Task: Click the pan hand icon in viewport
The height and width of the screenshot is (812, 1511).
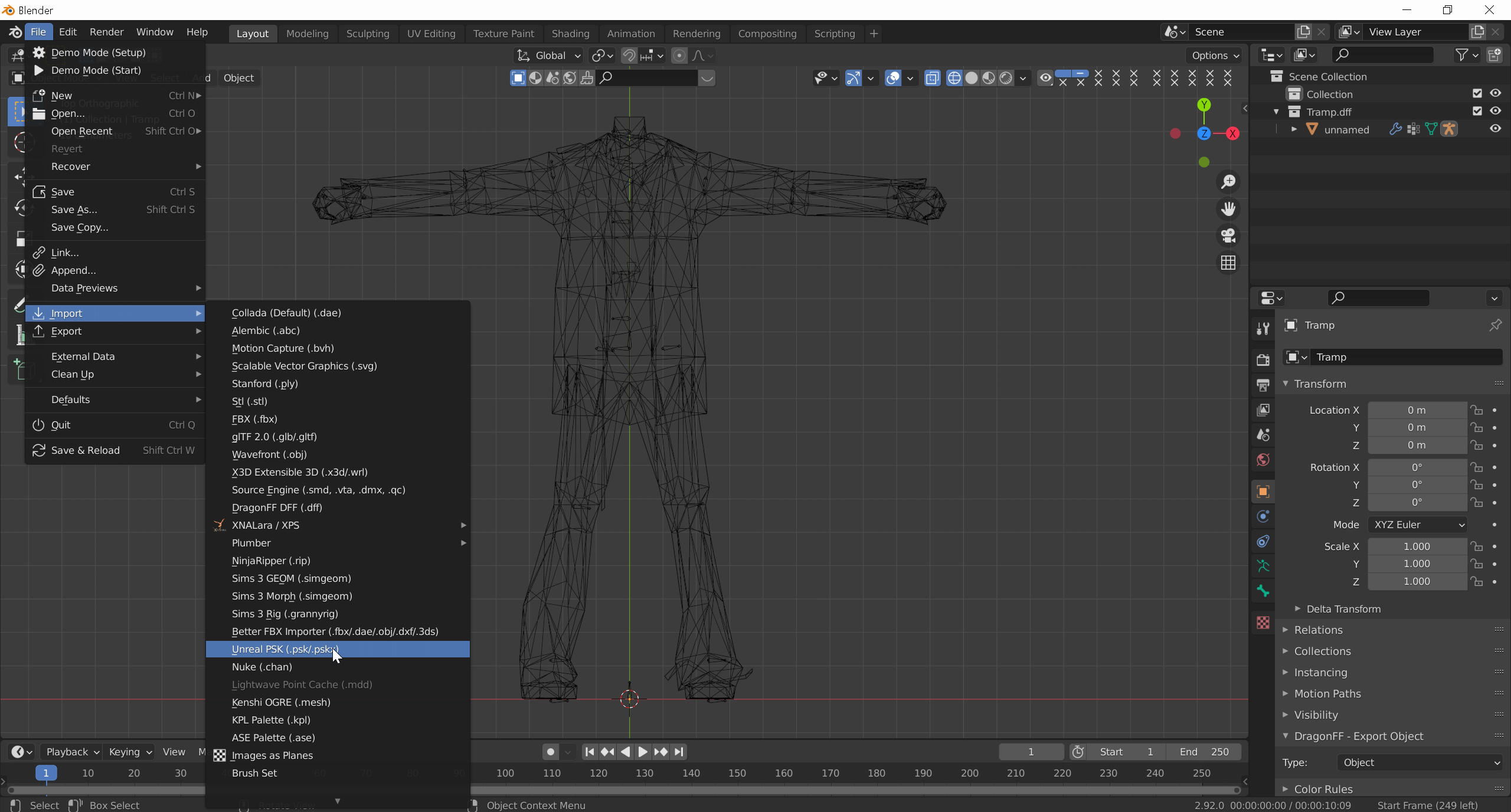Action: click(1228, 209)
